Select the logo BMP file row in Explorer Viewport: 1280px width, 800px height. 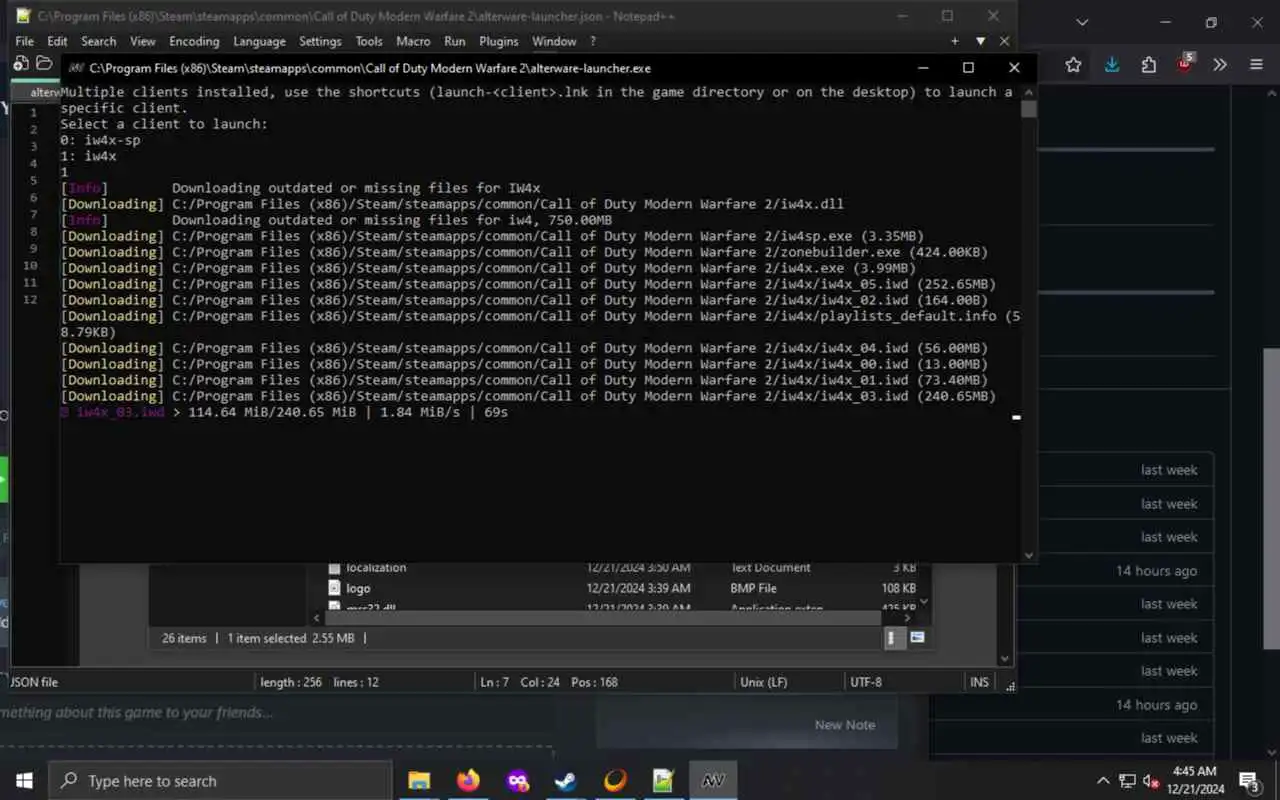tap(624, 588)
